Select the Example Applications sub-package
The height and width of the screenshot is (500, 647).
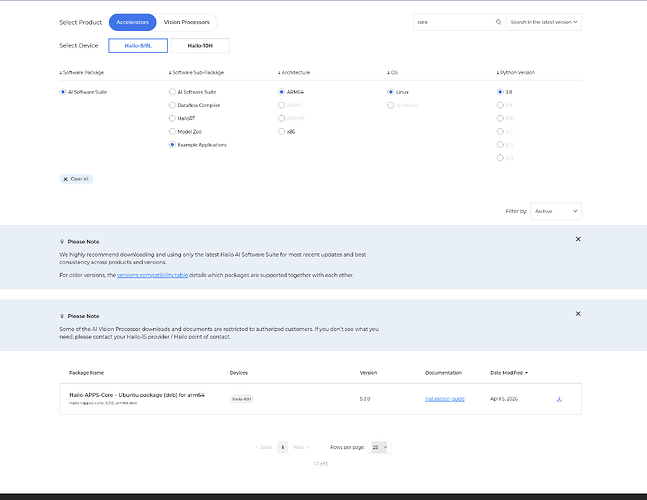point(172,145)
